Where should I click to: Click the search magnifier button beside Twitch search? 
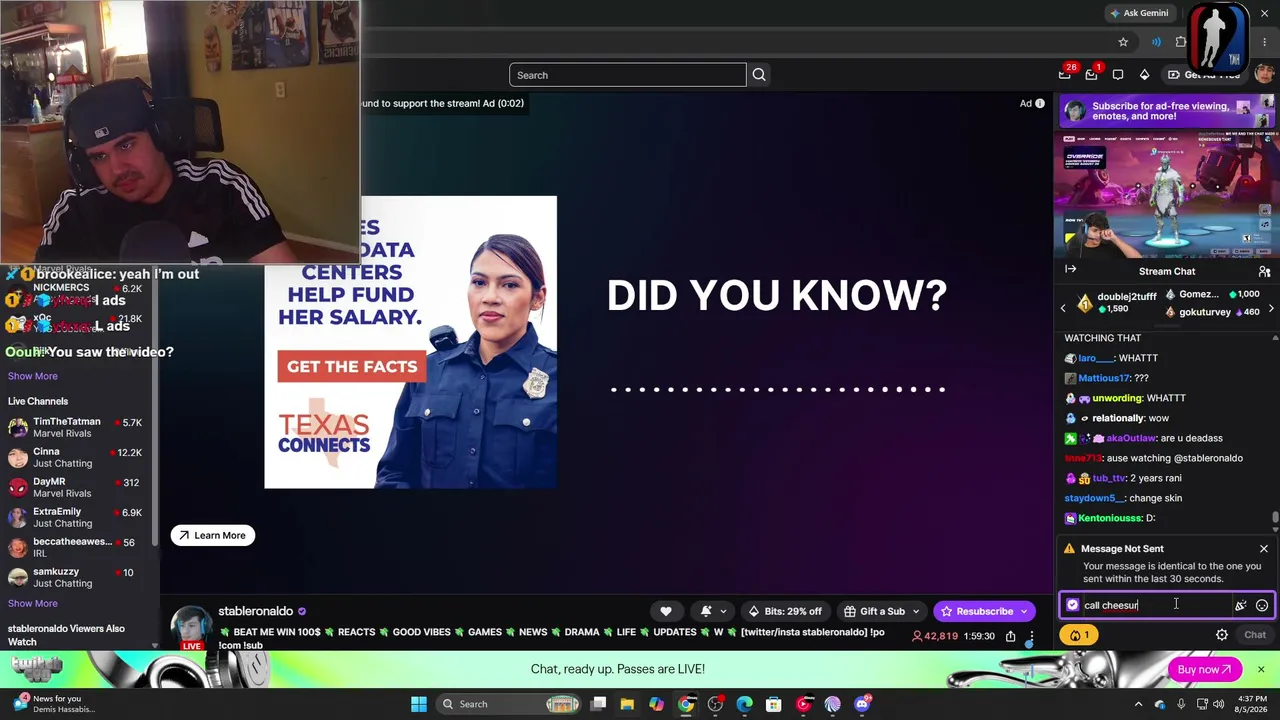tap(759, 75)
